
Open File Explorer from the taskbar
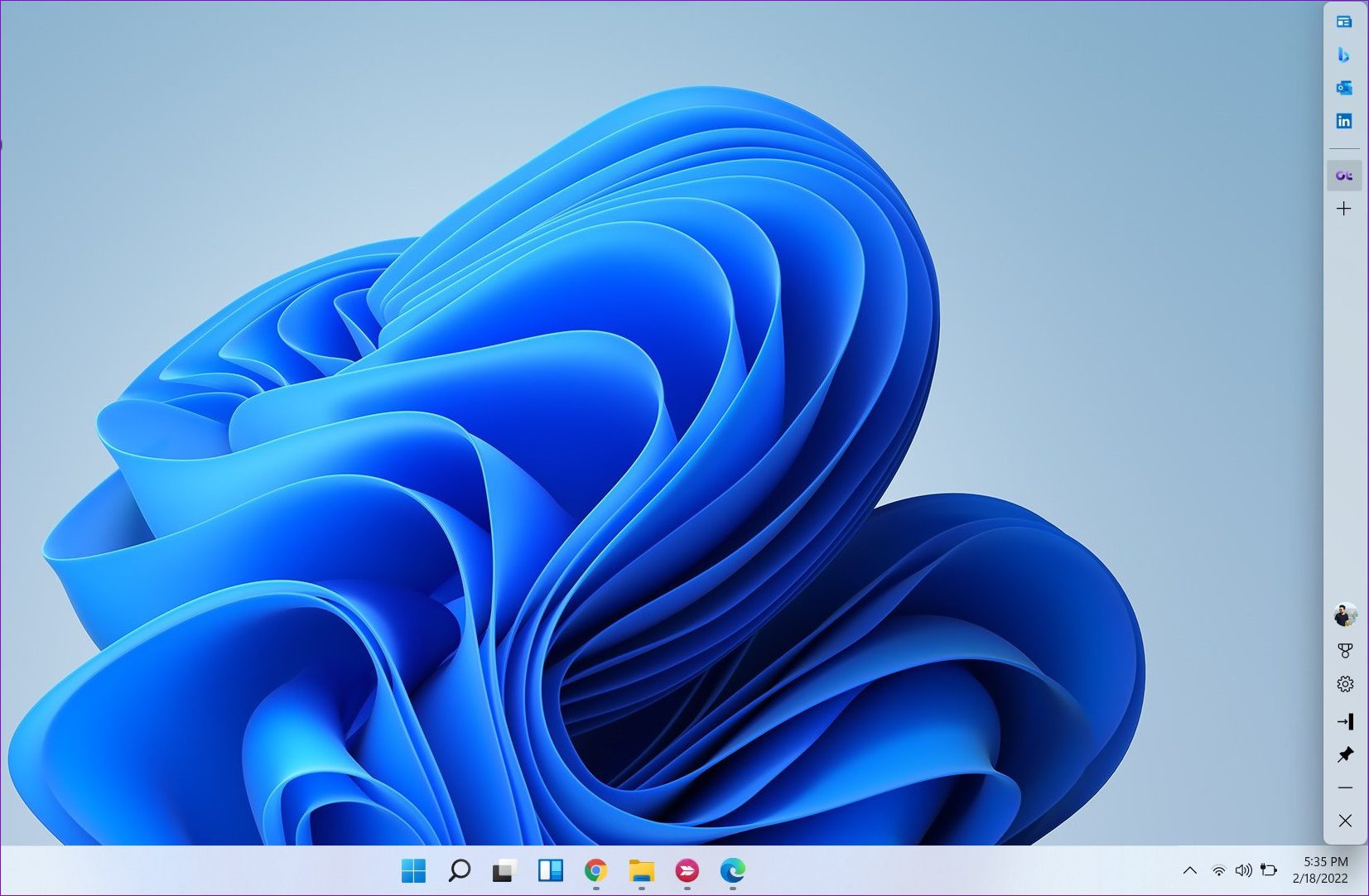click(x=642, y=871)
